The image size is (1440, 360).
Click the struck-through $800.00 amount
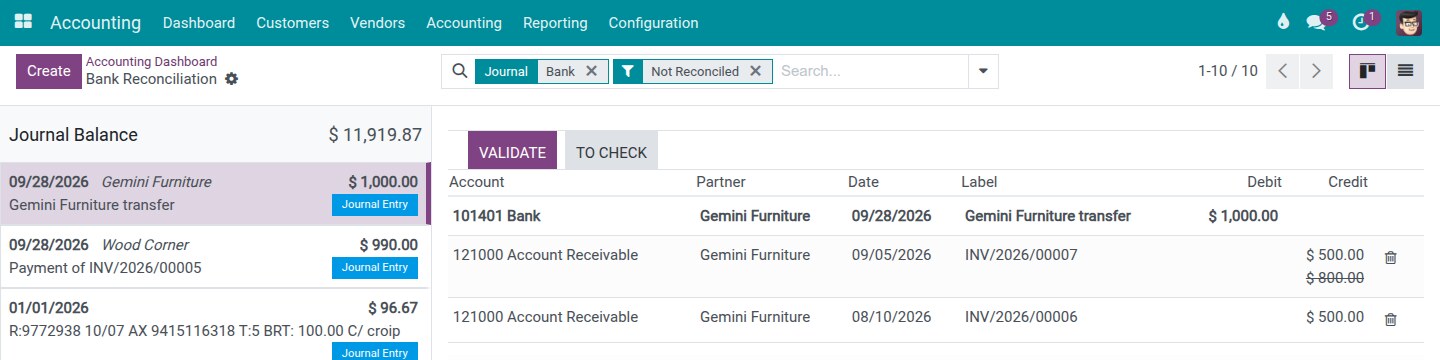click(x=1334, y=277)
